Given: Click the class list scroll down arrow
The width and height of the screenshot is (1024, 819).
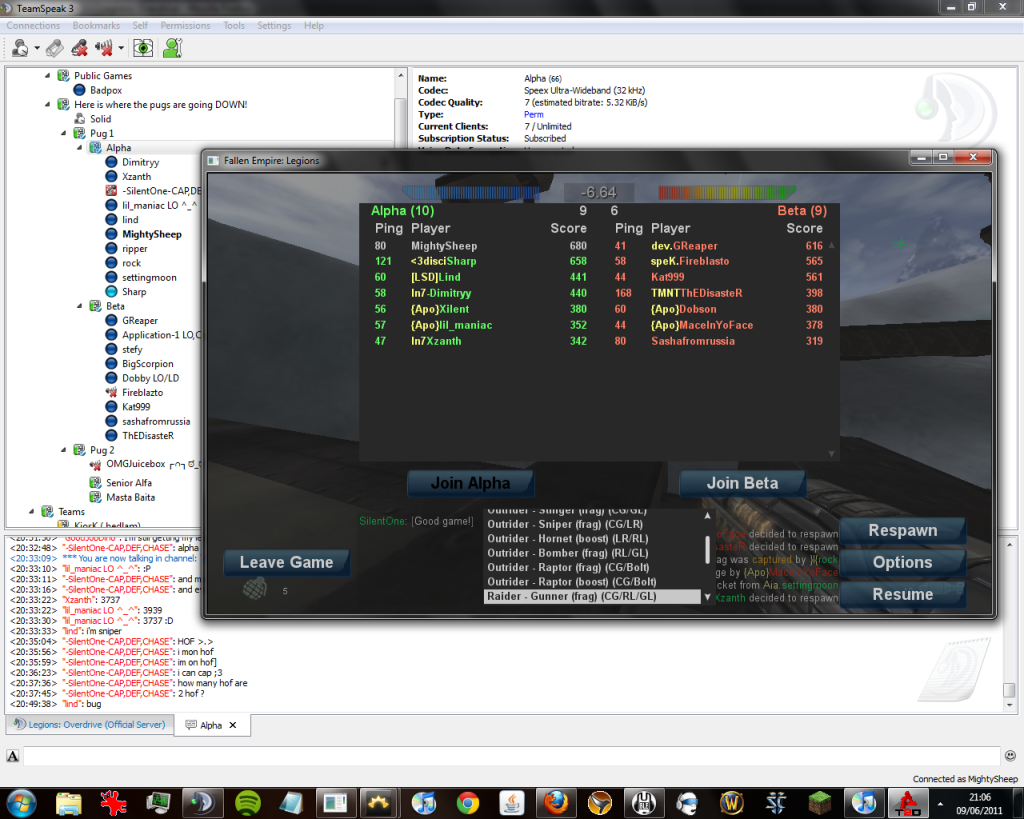Looking at the screenshot, I should (x=707, y=596).
